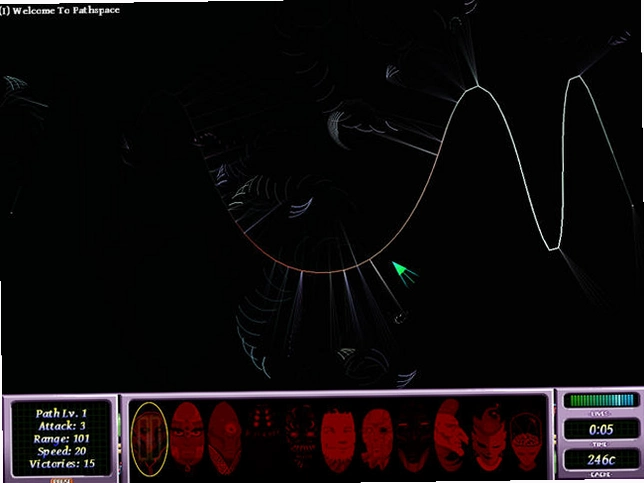The height and width of the screenshot is (483, 644).
Task: Choose the one-eyed oval mask
Action: point(224,438)
